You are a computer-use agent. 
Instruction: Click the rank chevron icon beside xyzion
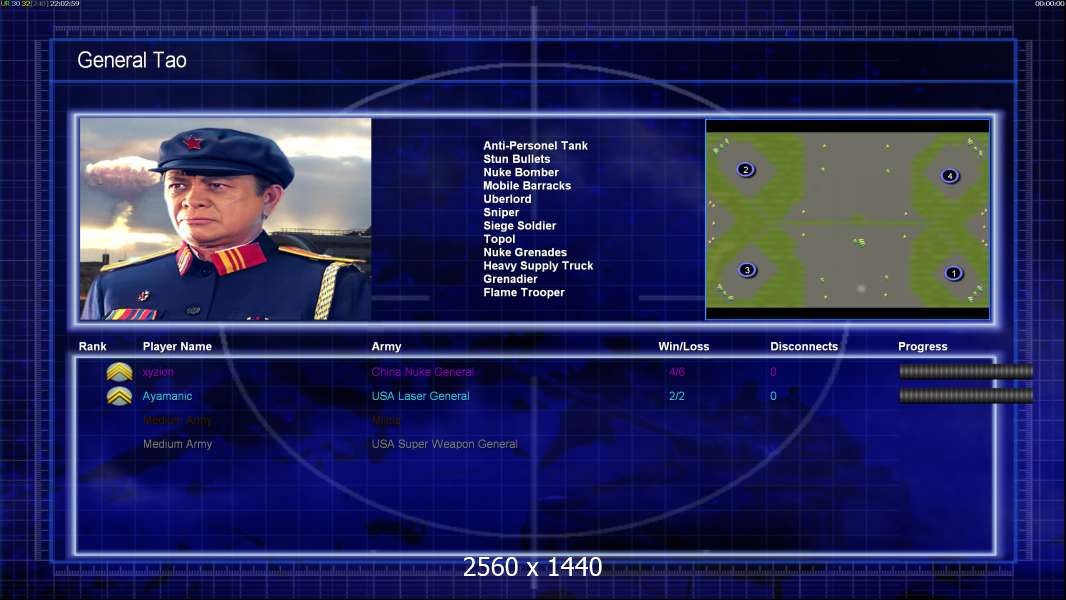(120, 372)
